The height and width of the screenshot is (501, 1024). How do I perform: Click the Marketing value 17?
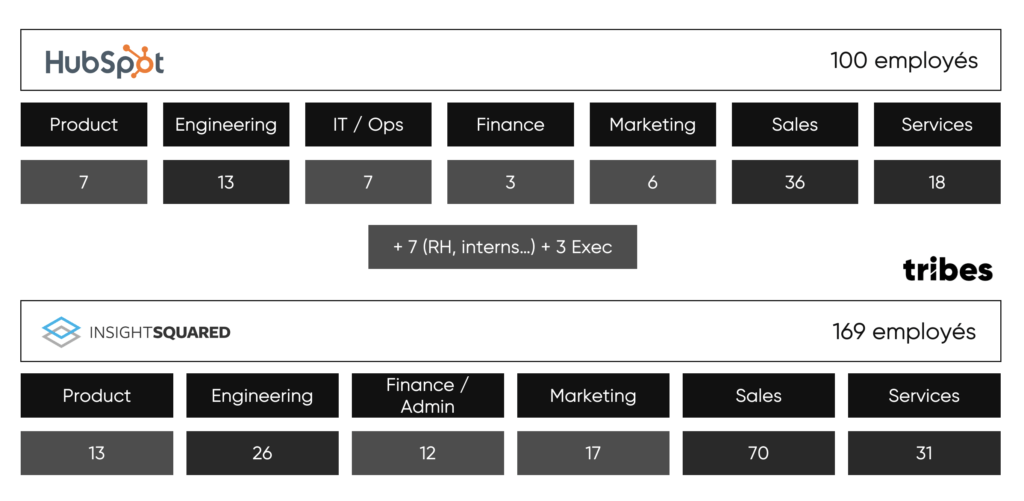[x=593, y=453]
